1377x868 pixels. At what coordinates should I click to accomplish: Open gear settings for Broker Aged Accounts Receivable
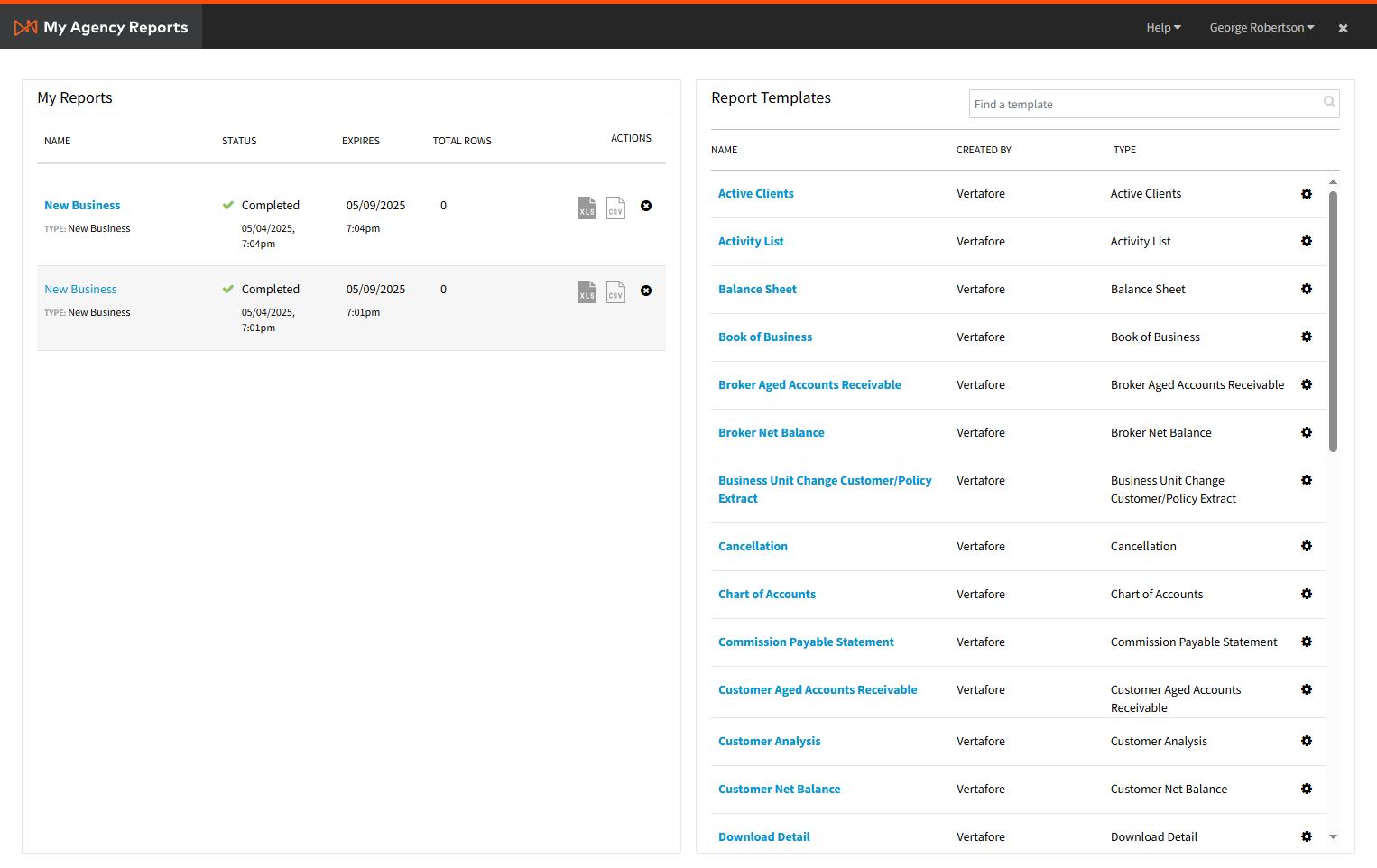[1307, 384]
